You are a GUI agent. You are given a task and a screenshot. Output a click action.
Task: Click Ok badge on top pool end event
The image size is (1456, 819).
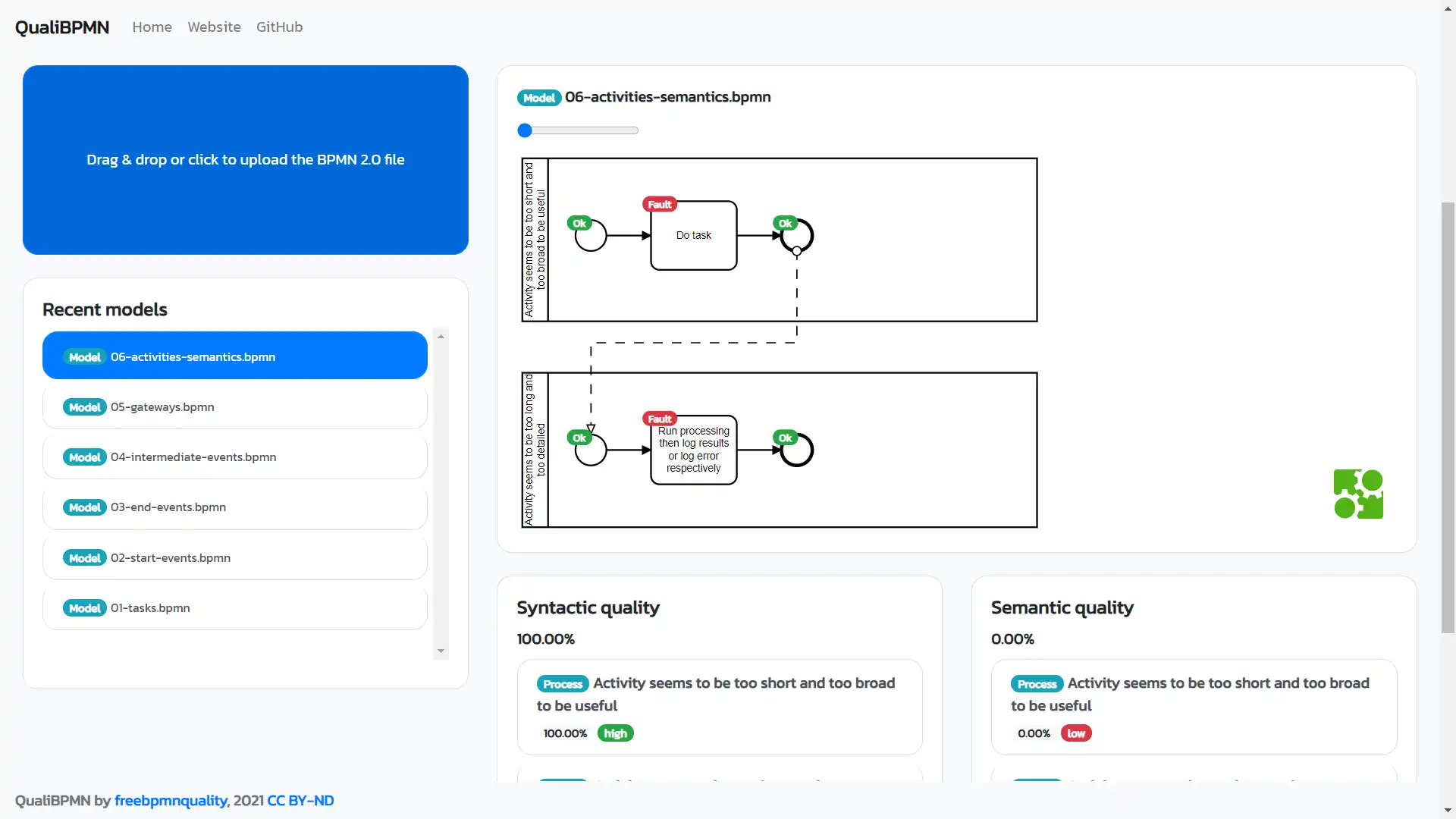coord(785,223)
